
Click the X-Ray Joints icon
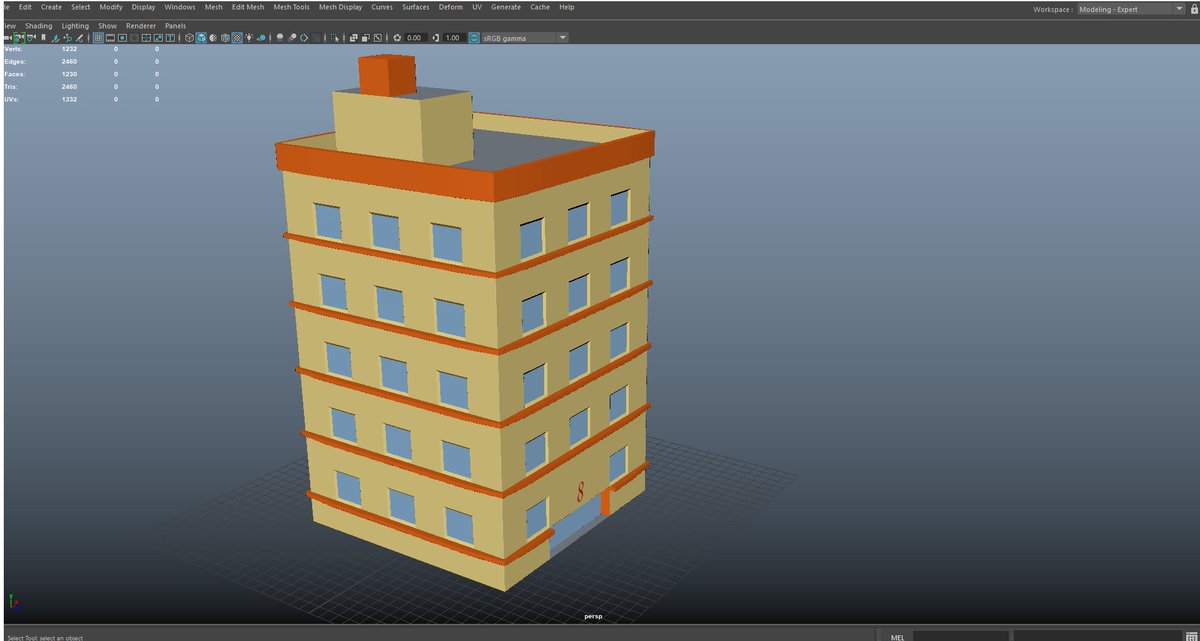pos(377,38)
